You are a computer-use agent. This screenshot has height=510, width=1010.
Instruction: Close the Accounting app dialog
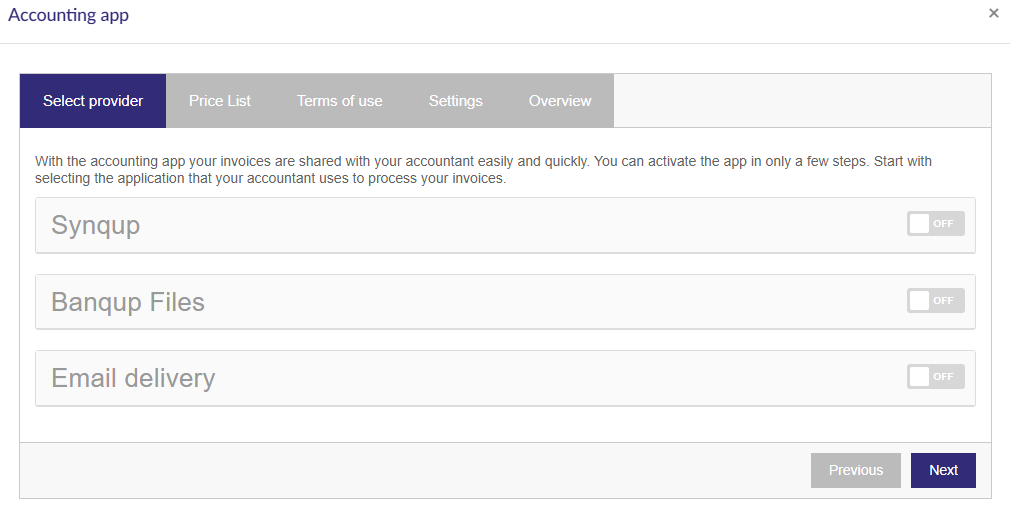(993, 13)
